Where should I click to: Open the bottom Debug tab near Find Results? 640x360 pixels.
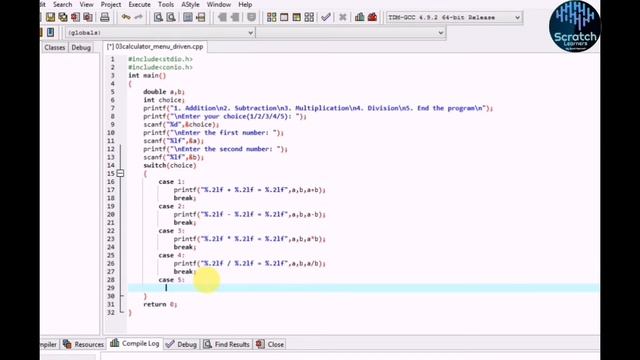pyautogui.click(x=181, y=344)
